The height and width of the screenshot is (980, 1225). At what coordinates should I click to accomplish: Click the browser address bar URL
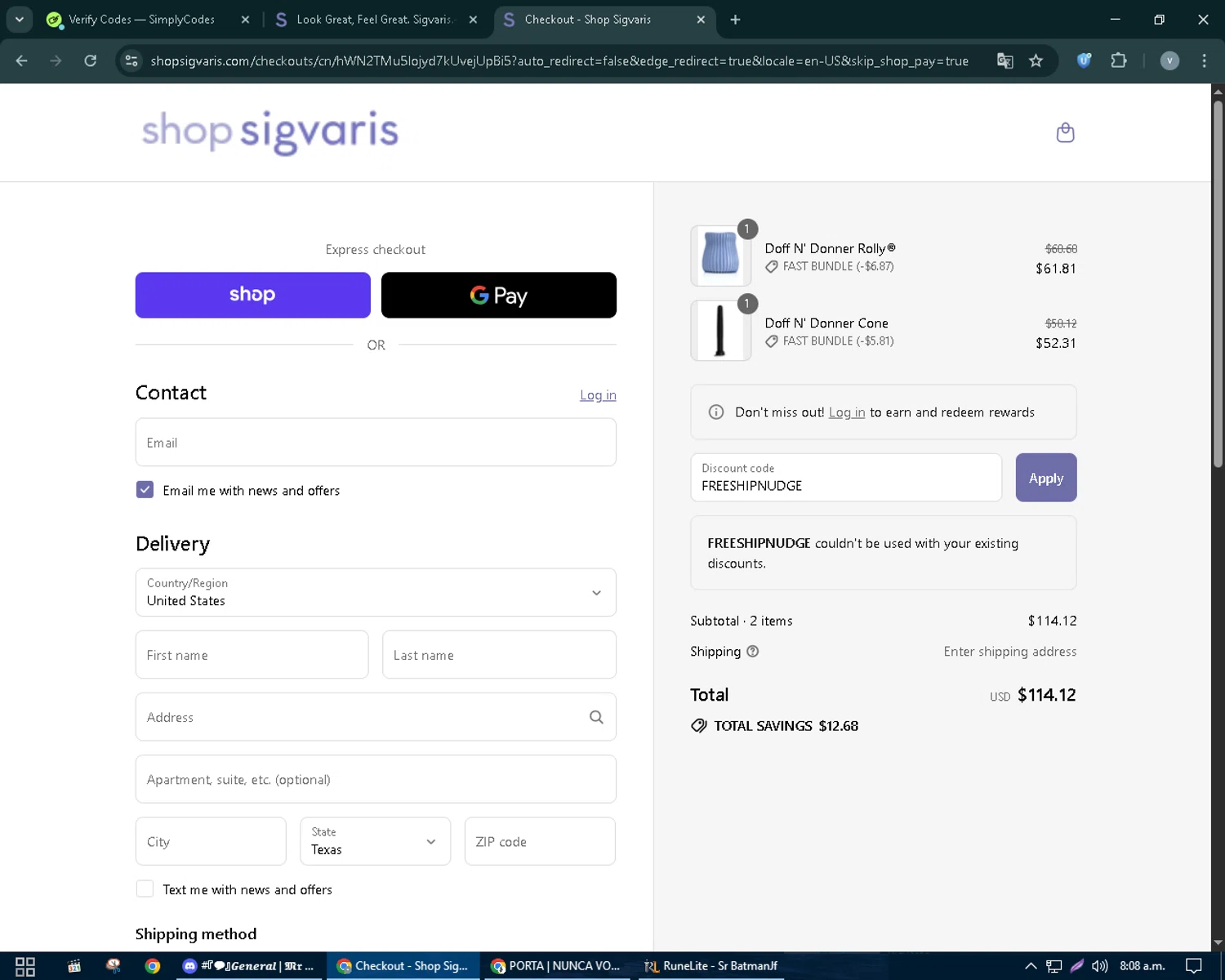tap(559, 60)
